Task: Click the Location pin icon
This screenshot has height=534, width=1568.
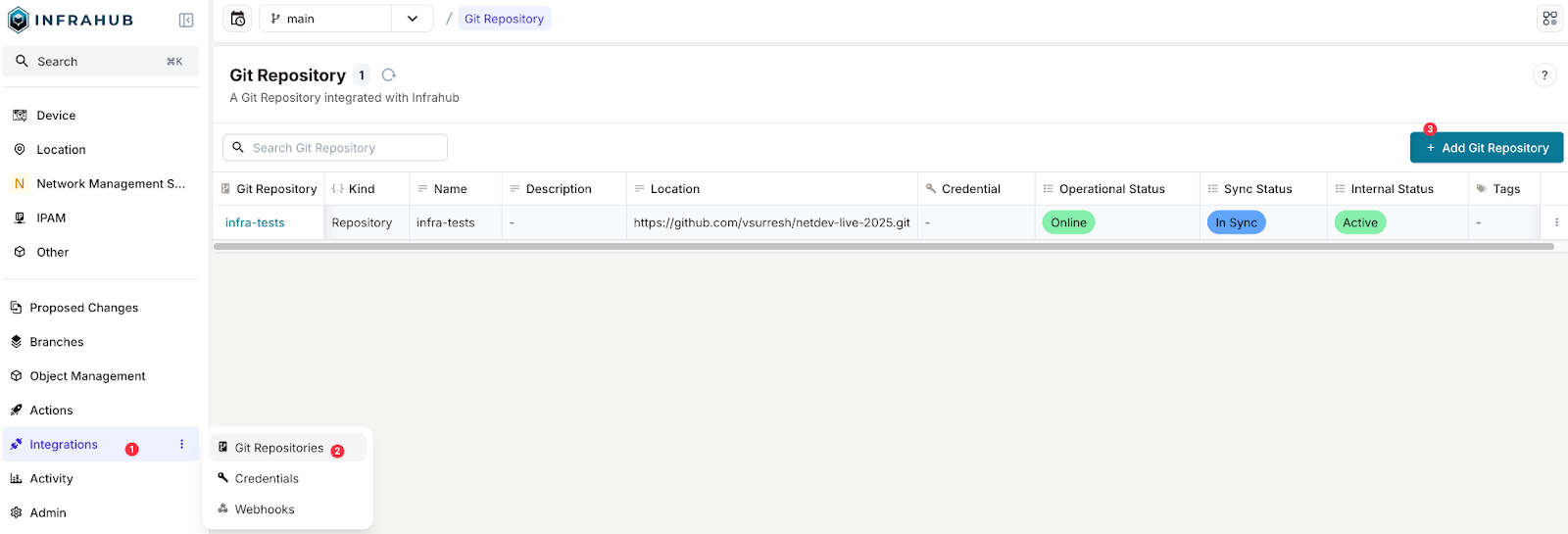Action: pyautogui.click(x=20, y=150)
